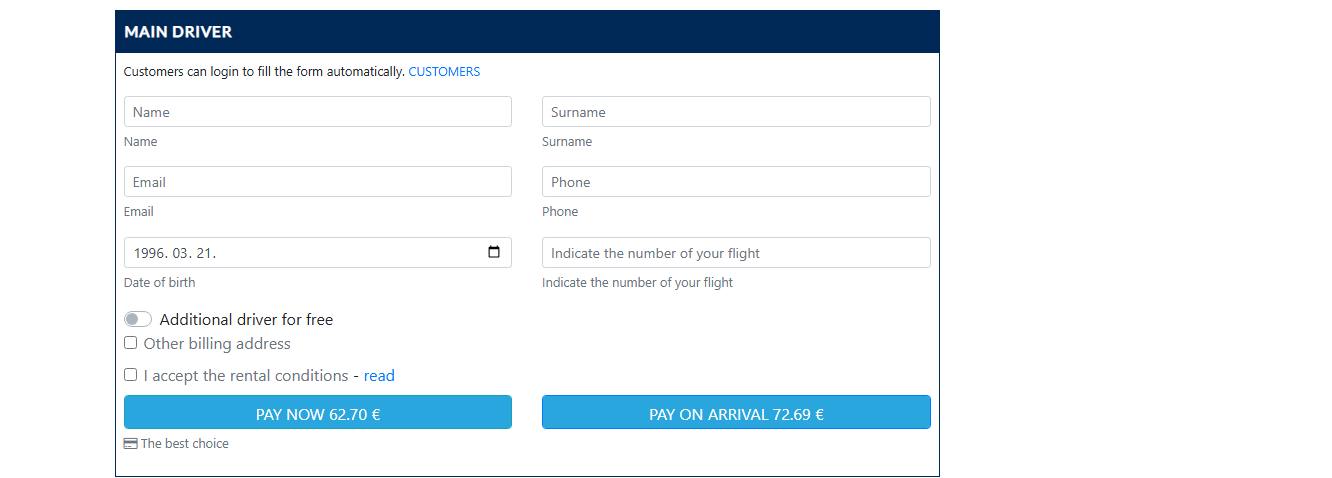Image resolution: width=1332 pixels, height=478 pixels.
Task: Click into the Phone input field
Action: [735, 182]
